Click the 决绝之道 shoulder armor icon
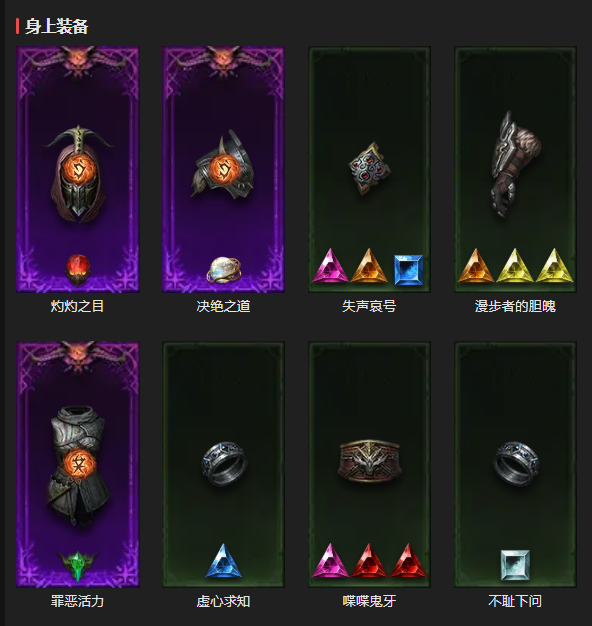 click(x=224, y=166)
